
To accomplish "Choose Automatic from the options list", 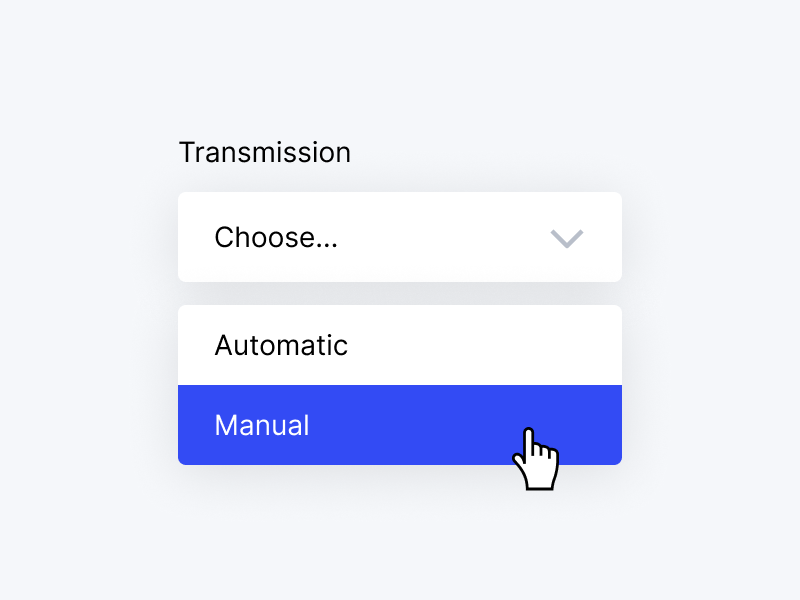I will point(400,345).
